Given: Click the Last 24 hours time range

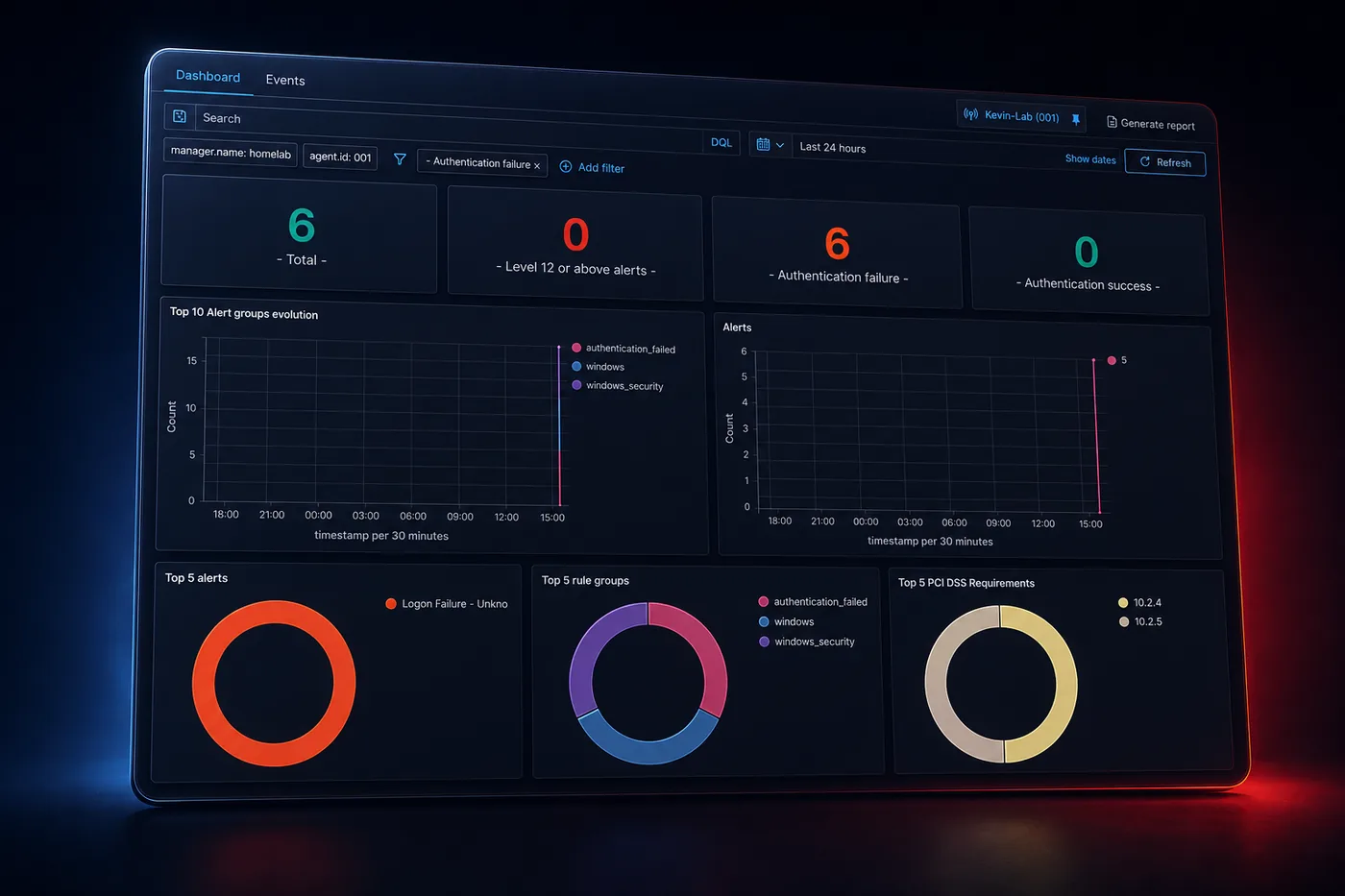Looking at the screenshot, I should (x=833, y=148).
